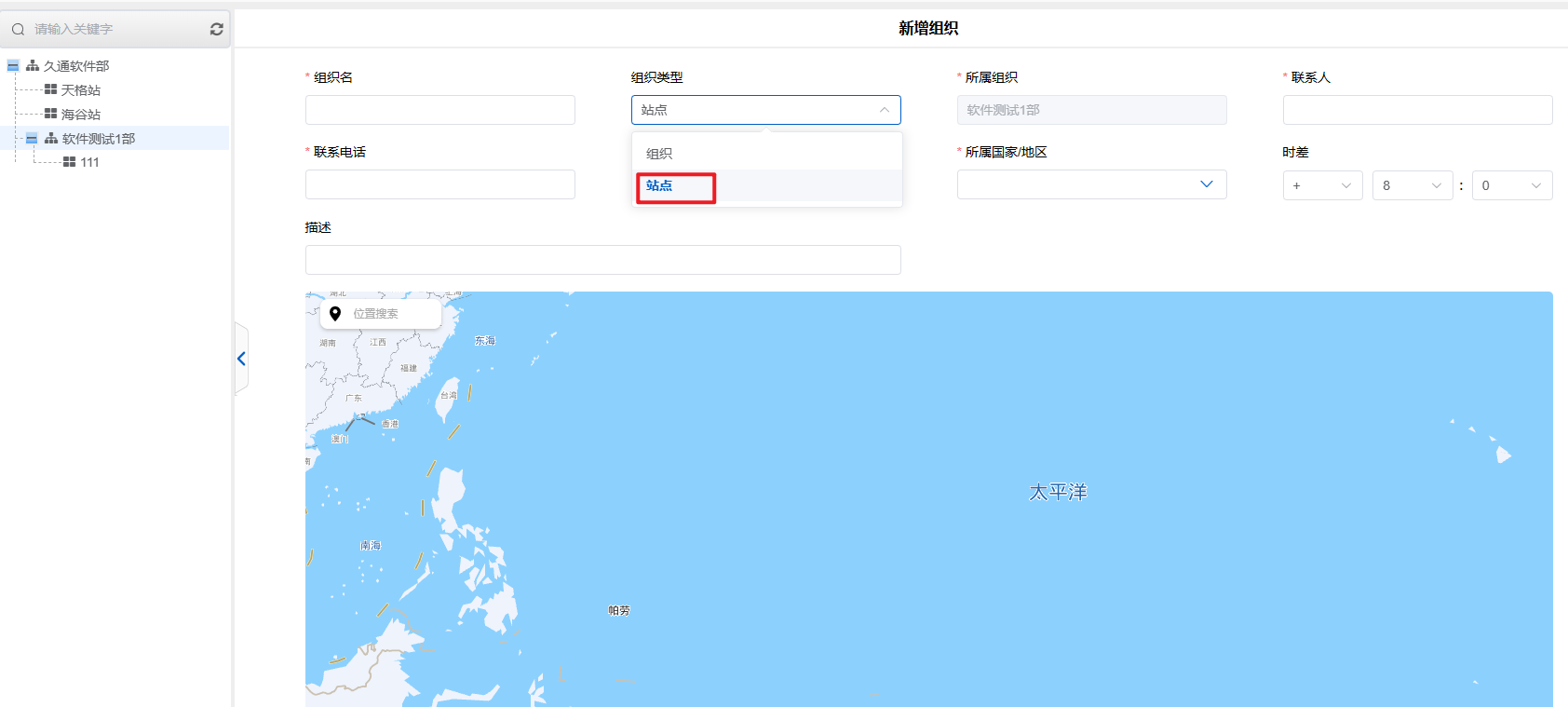Click 东海 label on the map
The width and height of the screenshot is (1568, 707).
(485, 341)
